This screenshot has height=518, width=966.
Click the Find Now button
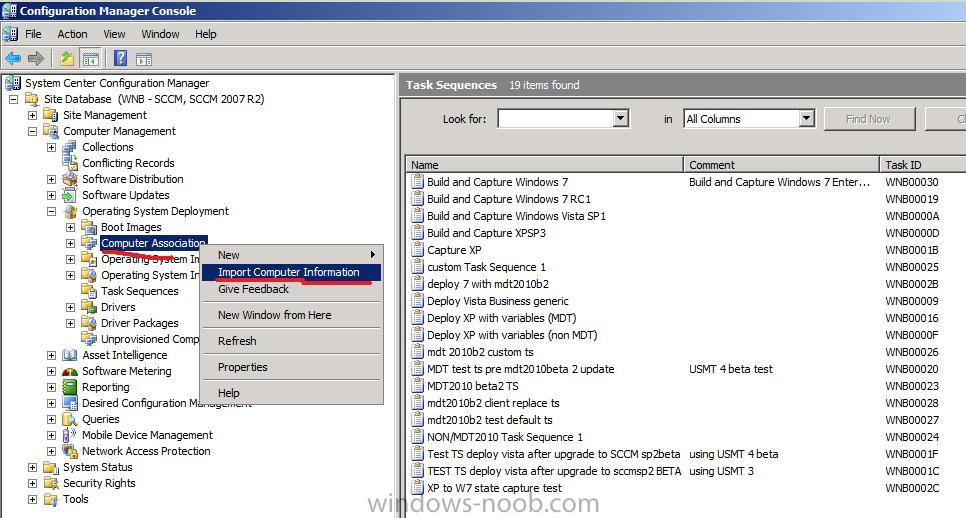point(869,119)
